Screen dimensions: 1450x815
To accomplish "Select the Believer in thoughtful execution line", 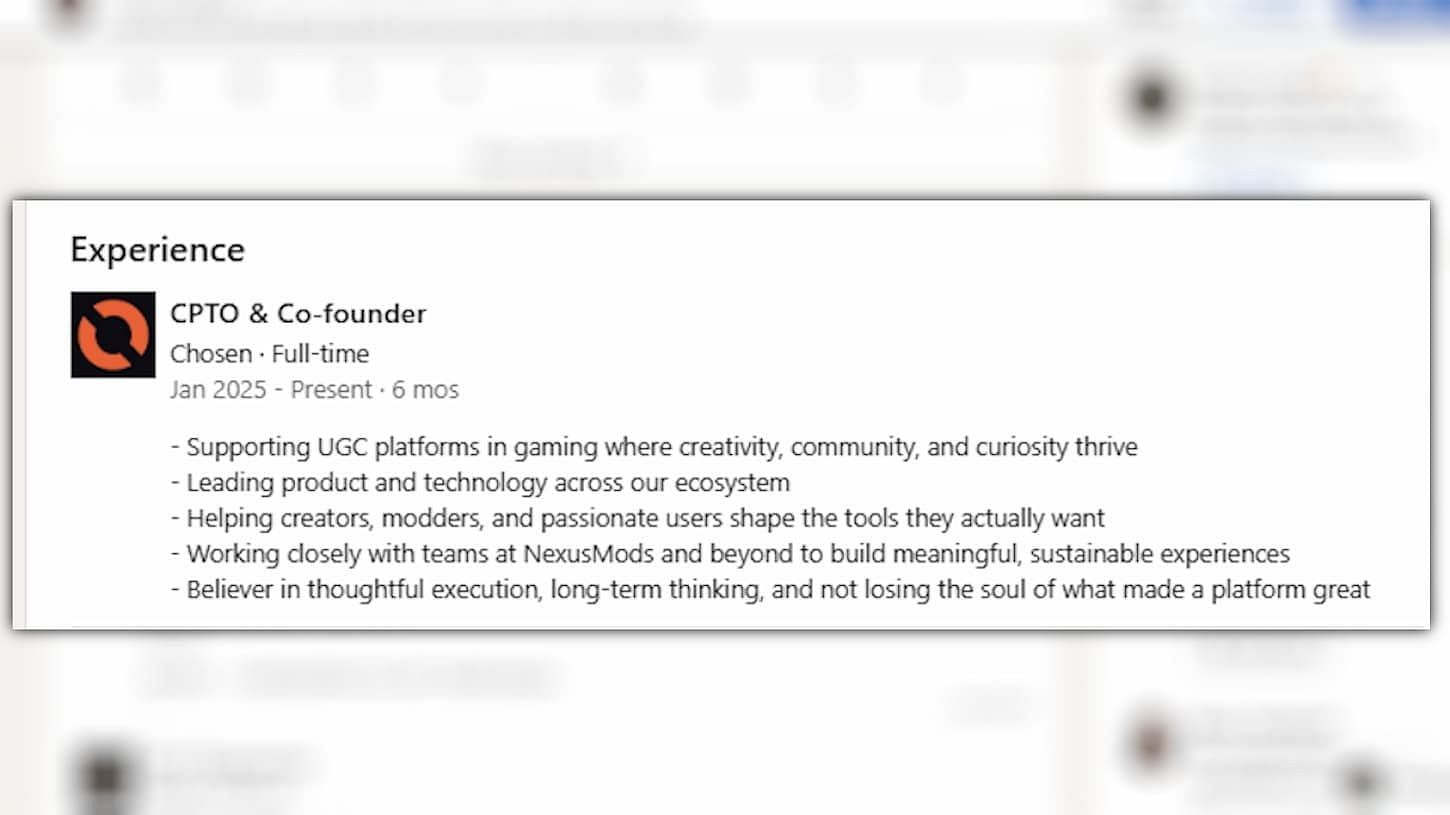I will point(776,590).
